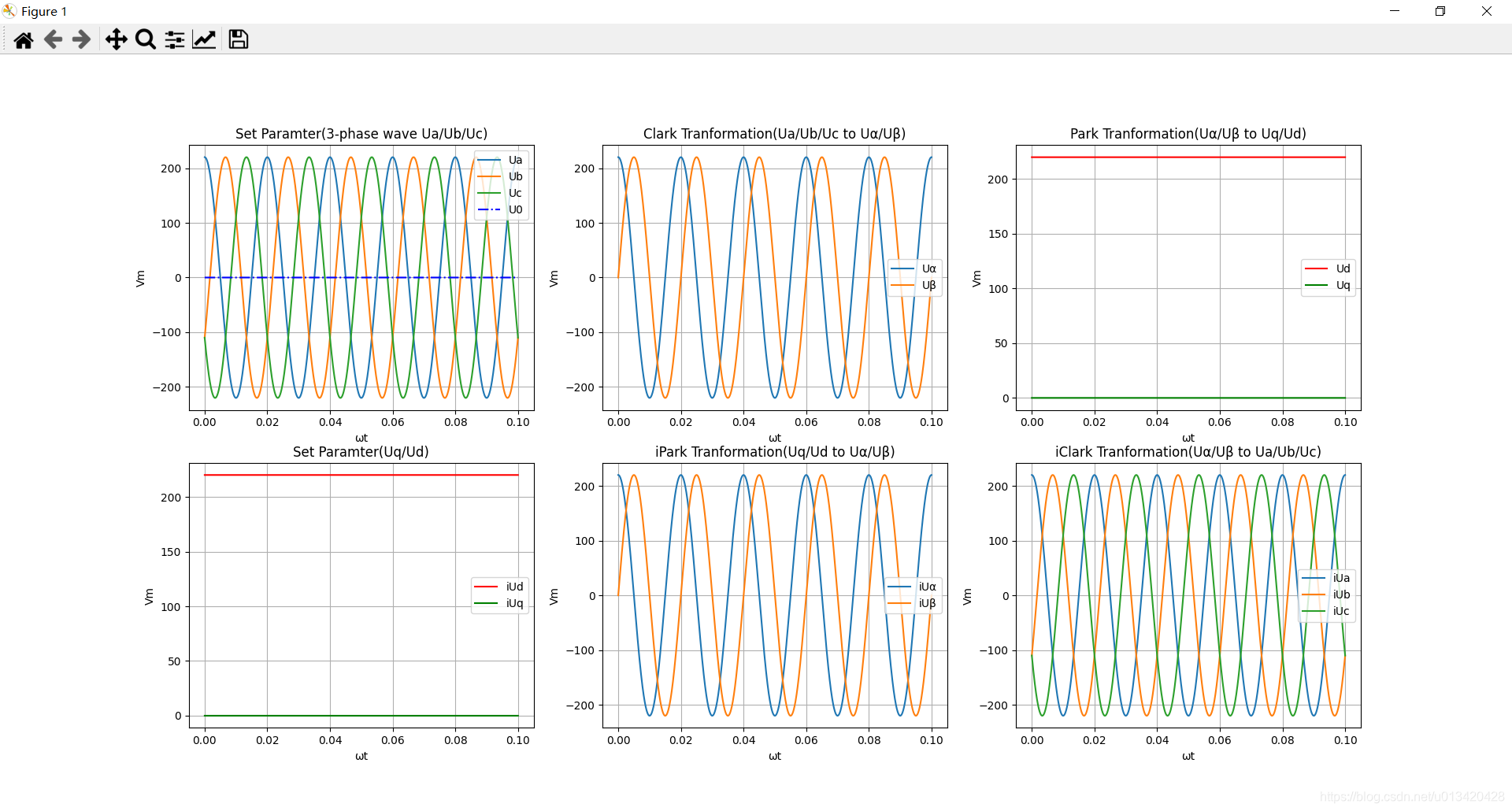Click the 'Set Paramter(3-phase wave Ua/Ub/Uc)' title
This screenshot has height=811, width=1512.
361,134
